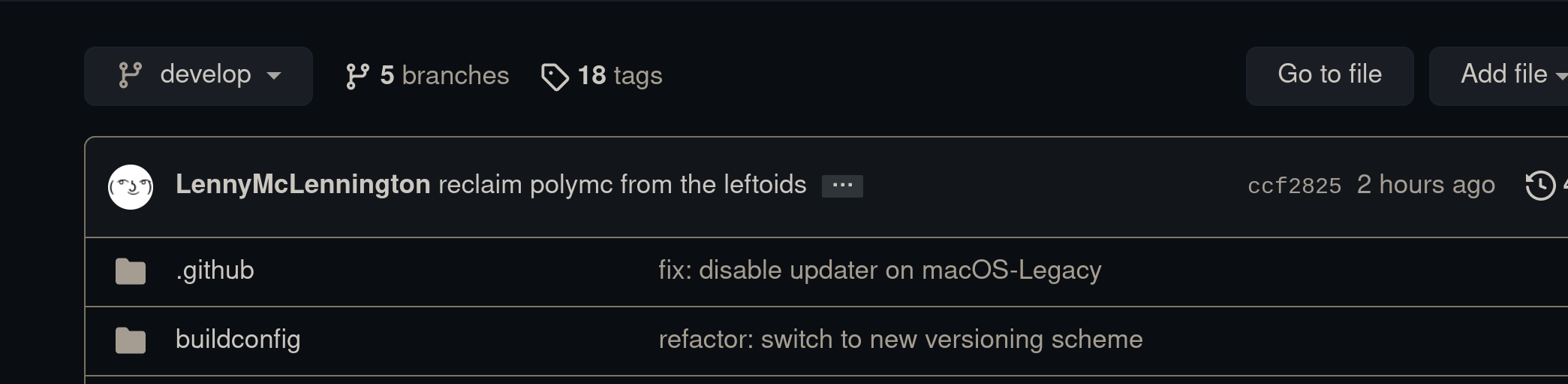Open 'fix: disable updater on macOS-Legacy' commit
This screenshot has height=384, width=1568.
pos(880,271)
